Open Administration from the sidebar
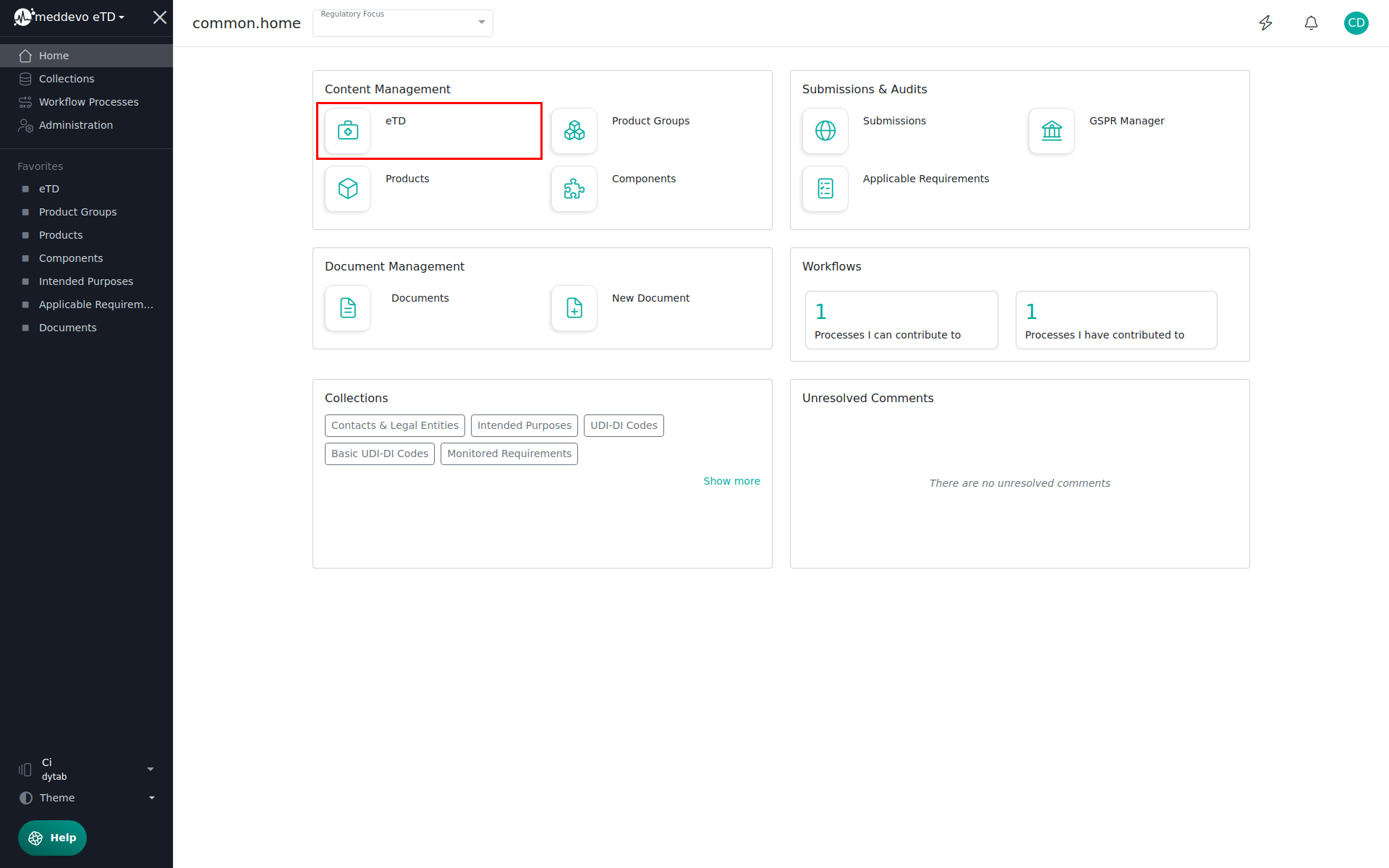 pos(76,125)
